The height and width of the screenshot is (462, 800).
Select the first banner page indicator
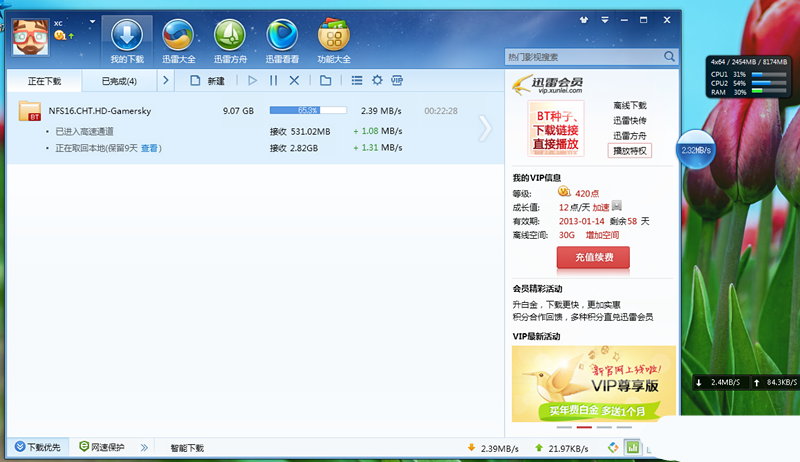tap(564, 427)
